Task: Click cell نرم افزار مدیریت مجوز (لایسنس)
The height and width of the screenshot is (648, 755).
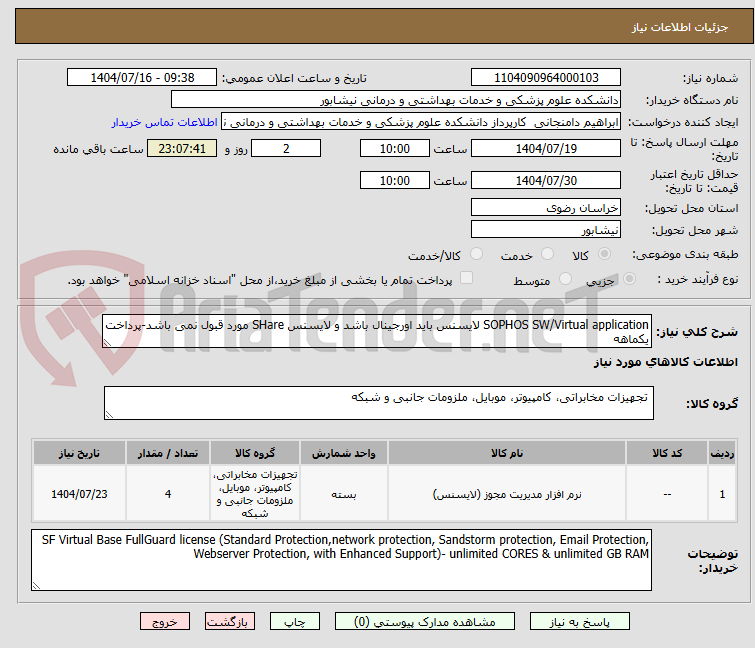Action: pos(507,494)
